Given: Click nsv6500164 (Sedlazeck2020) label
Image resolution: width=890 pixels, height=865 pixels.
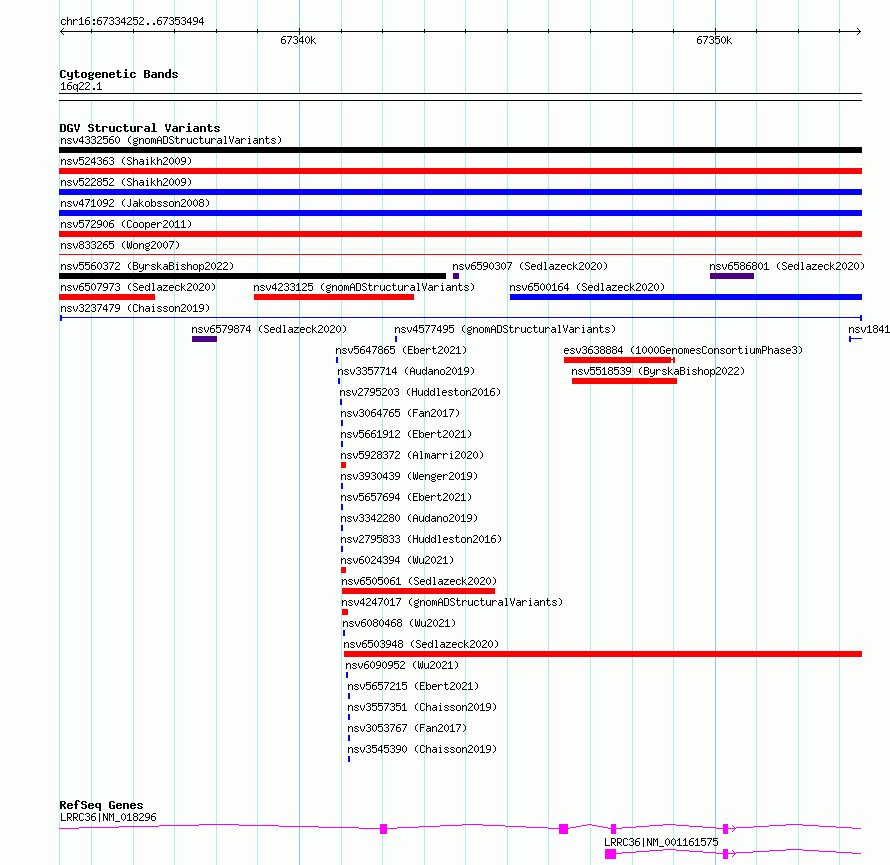Looking at the screenshot, I should coord(587,287).
